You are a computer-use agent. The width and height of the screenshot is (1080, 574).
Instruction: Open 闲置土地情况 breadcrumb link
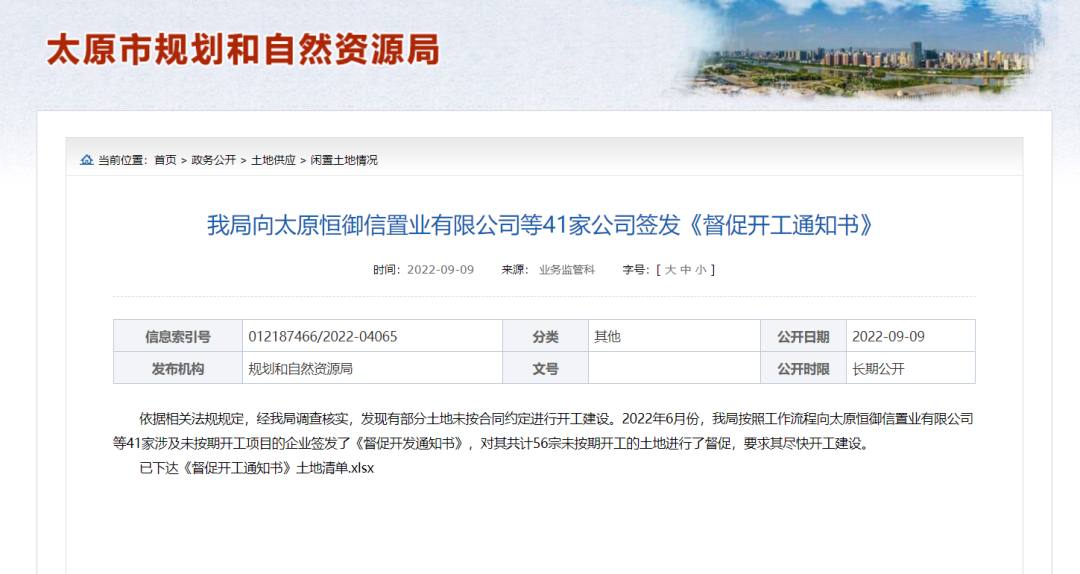point(344,160)
